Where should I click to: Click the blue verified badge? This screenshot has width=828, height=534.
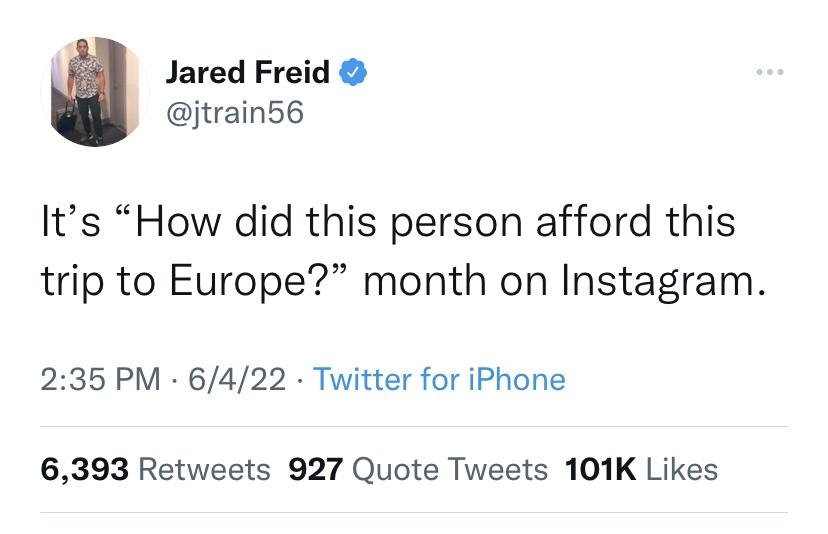(355, 71)
